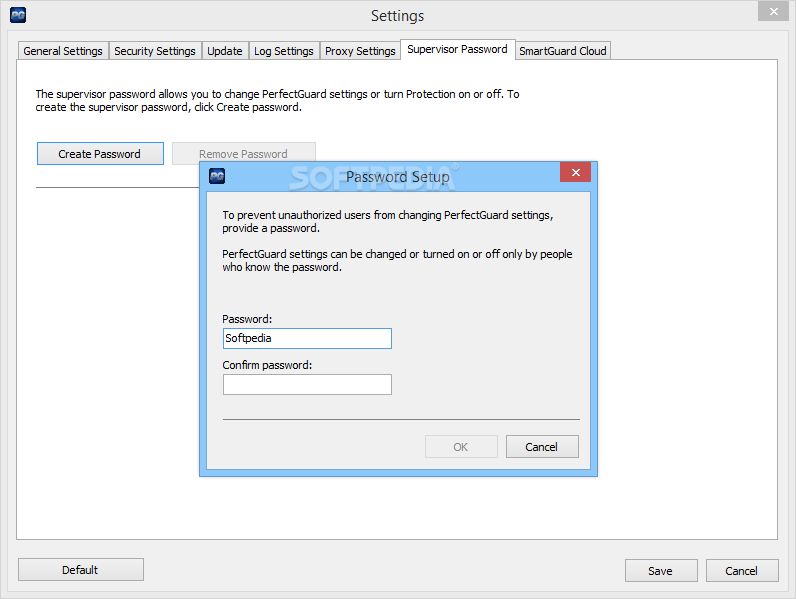This screenshot has width=796, height=599.
Task: Close the Password Setup dialog
Action: click(575, 173)
